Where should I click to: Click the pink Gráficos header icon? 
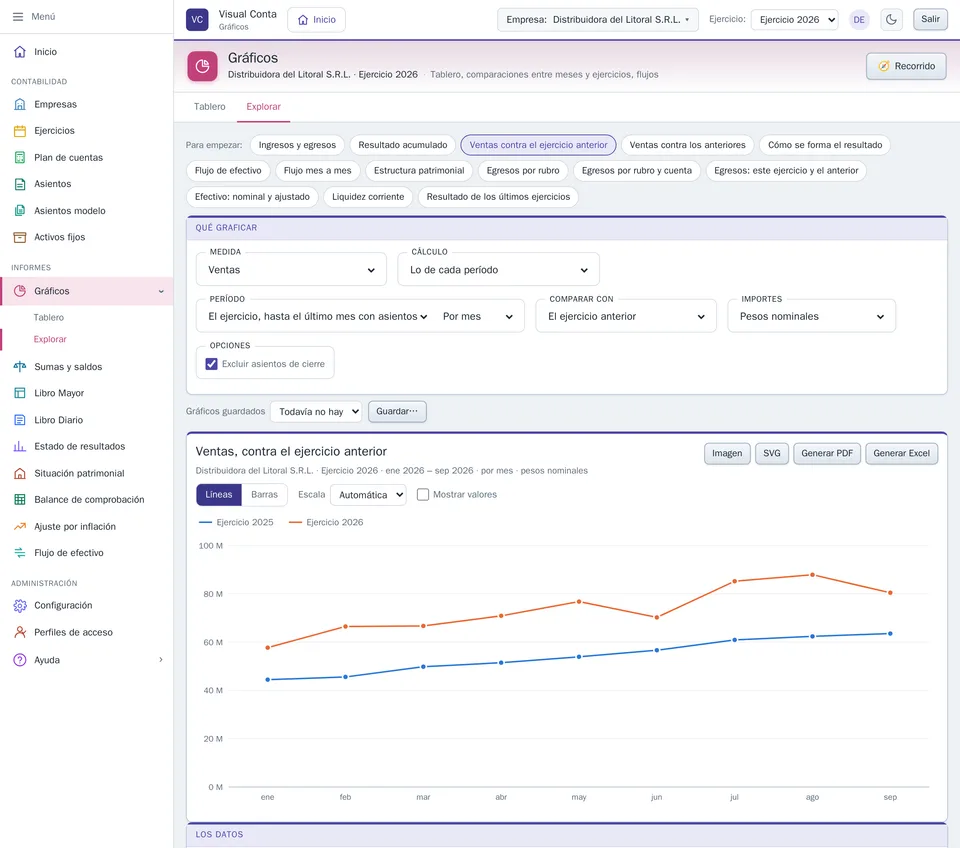203,66
